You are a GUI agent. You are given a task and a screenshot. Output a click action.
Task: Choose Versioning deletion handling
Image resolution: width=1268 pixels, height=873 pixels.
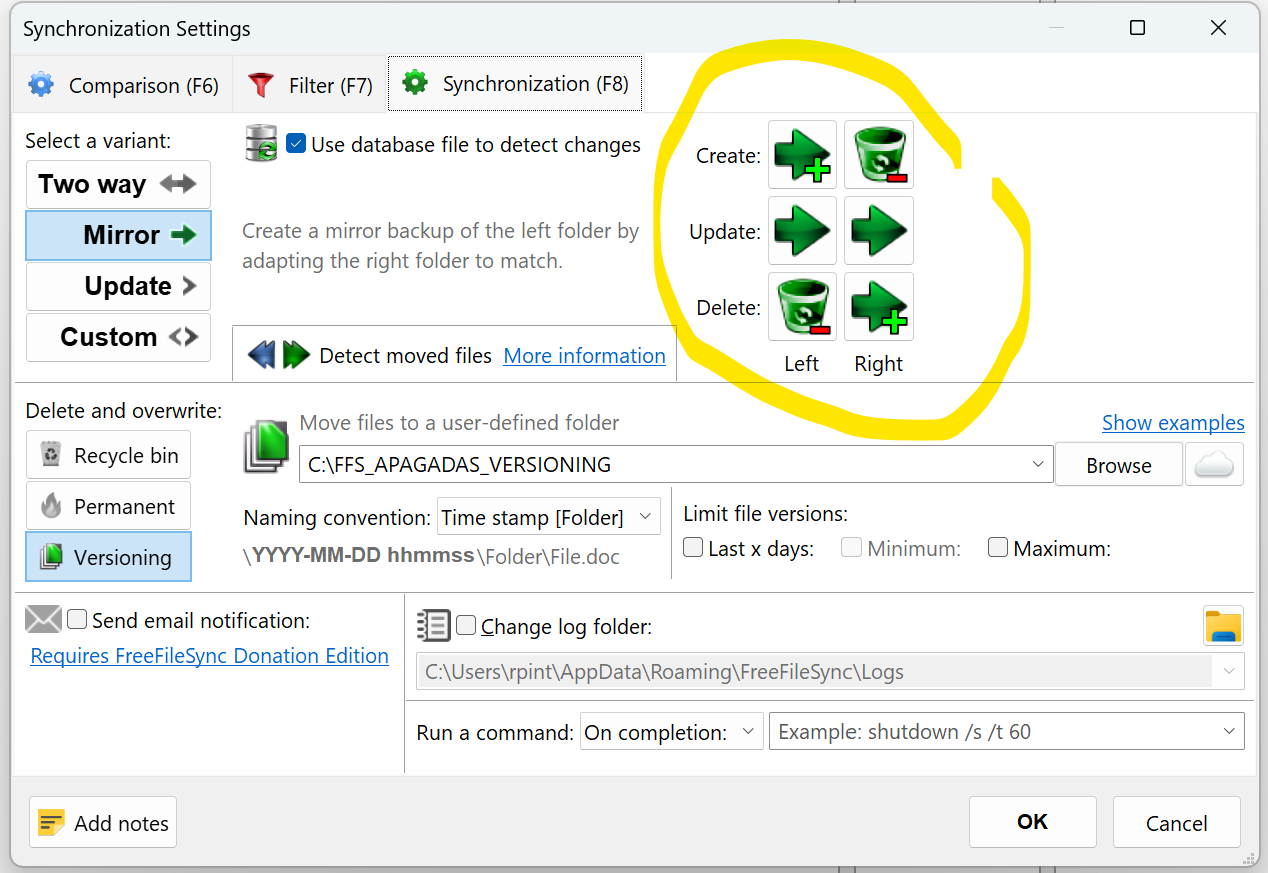coord(108,557)
